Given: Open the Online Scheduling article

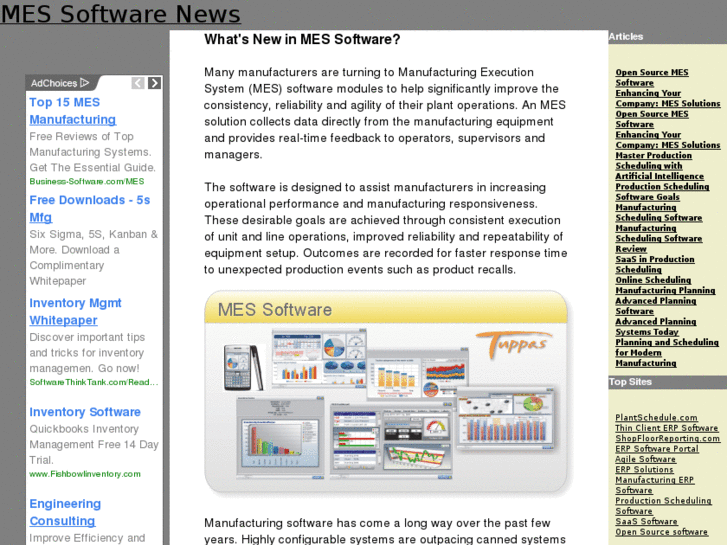Looking at the screenshot, I should point(653,280).
